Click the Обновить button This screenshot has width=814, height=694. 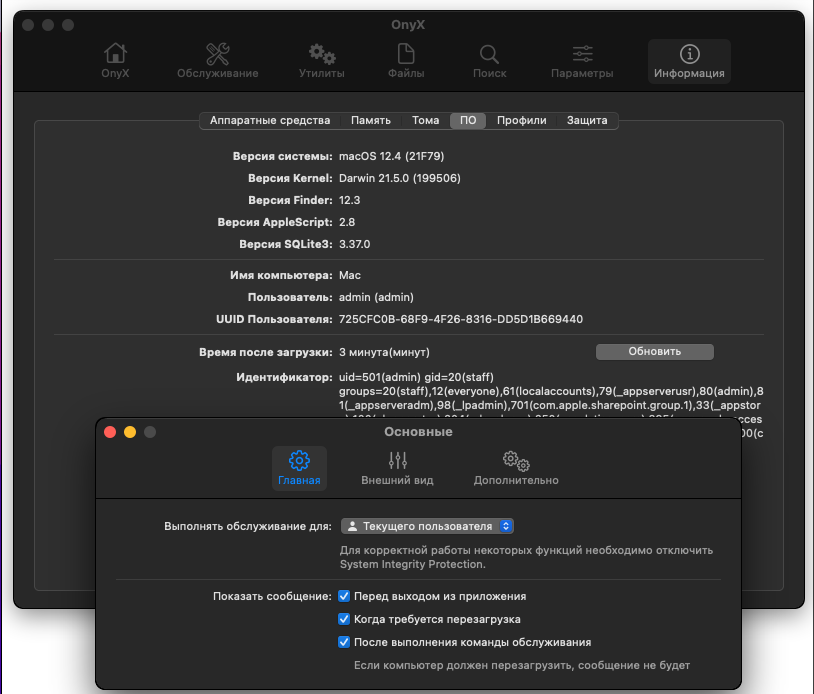point(655,351)
